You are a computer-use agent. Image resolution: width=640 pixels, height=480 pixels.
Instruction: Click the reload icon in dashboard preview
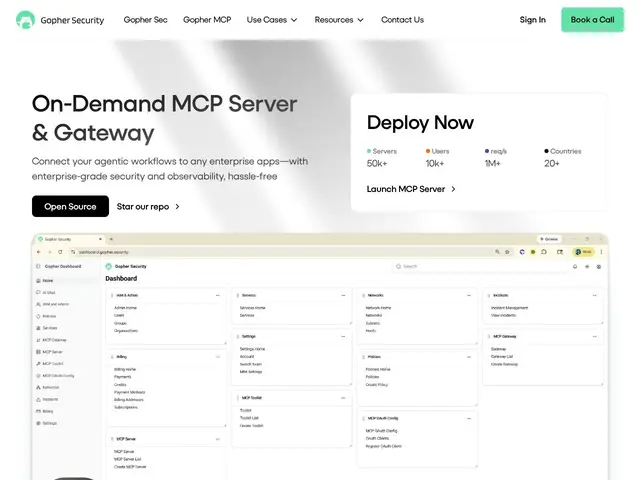60,252
